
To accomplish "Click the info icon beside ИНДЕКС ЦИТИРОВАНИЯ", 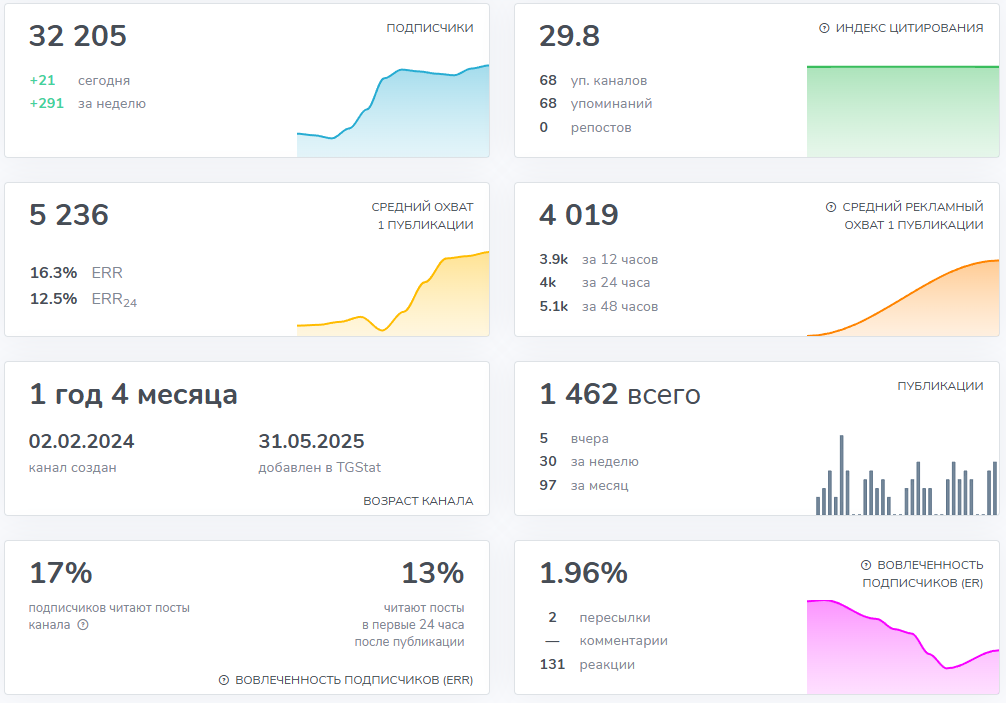I will point(824,28).
